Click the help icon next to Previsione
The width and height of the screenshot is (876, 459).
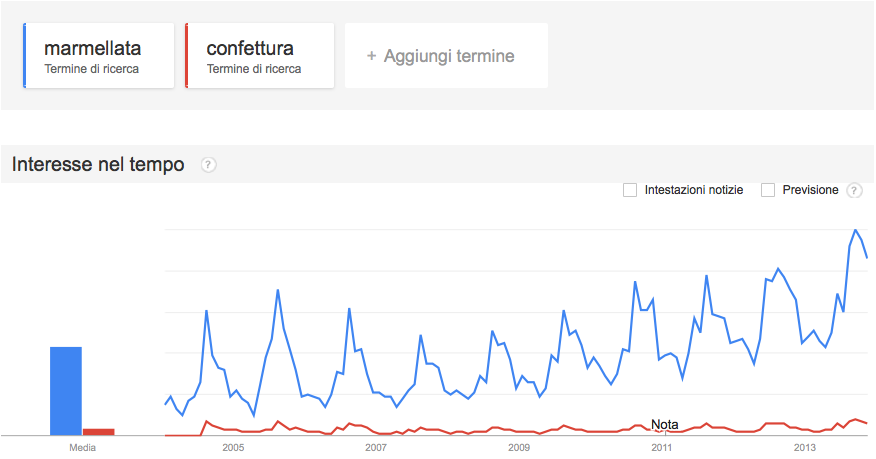tap(854, 190)
